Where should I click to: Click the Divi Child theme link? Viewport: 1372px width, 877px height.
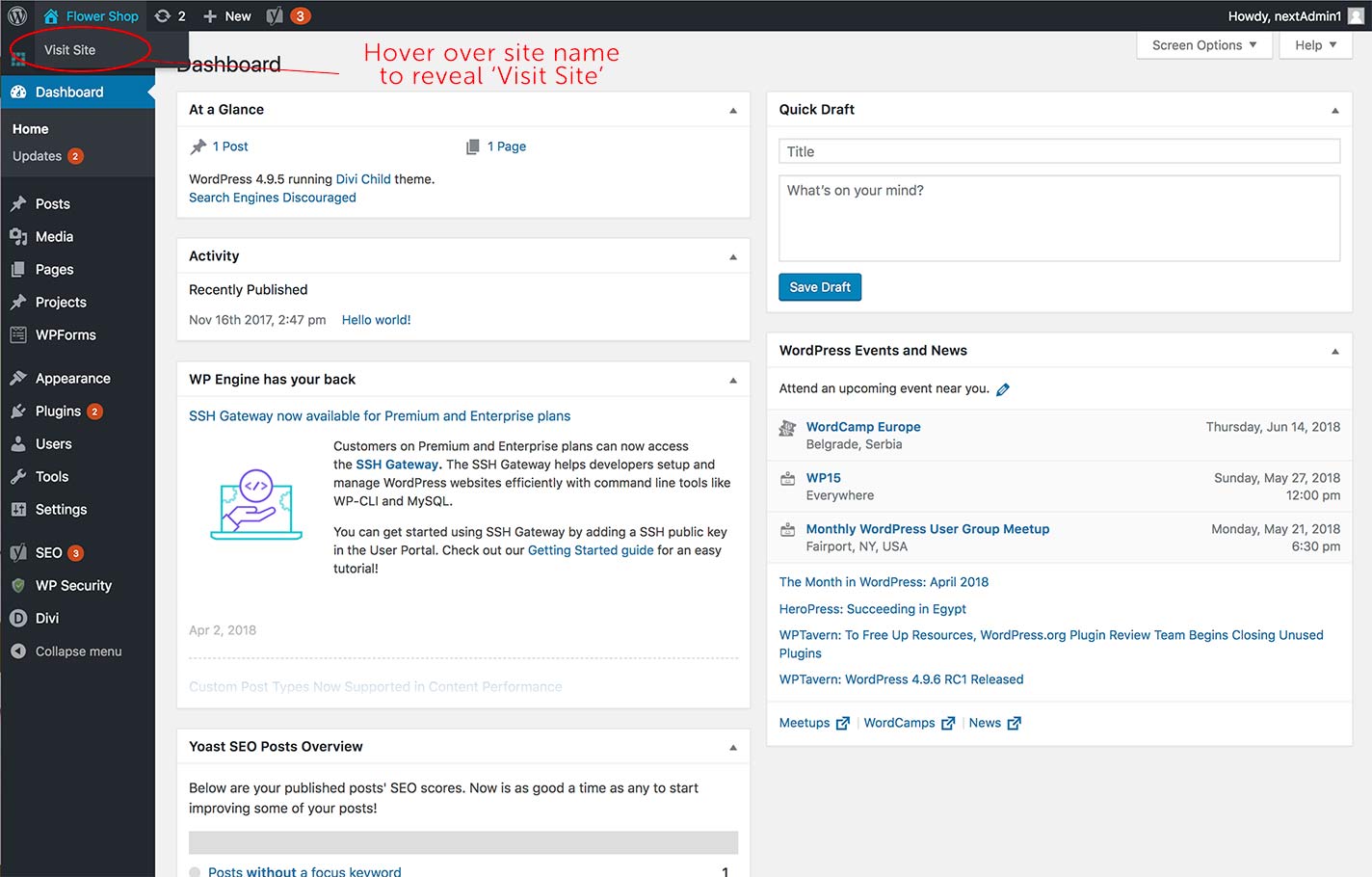[363, 179]
